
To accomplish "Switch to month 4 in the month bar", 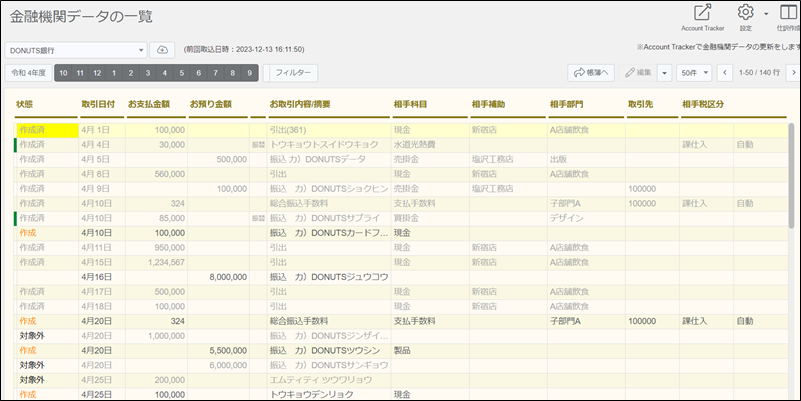I will [164, 73].
